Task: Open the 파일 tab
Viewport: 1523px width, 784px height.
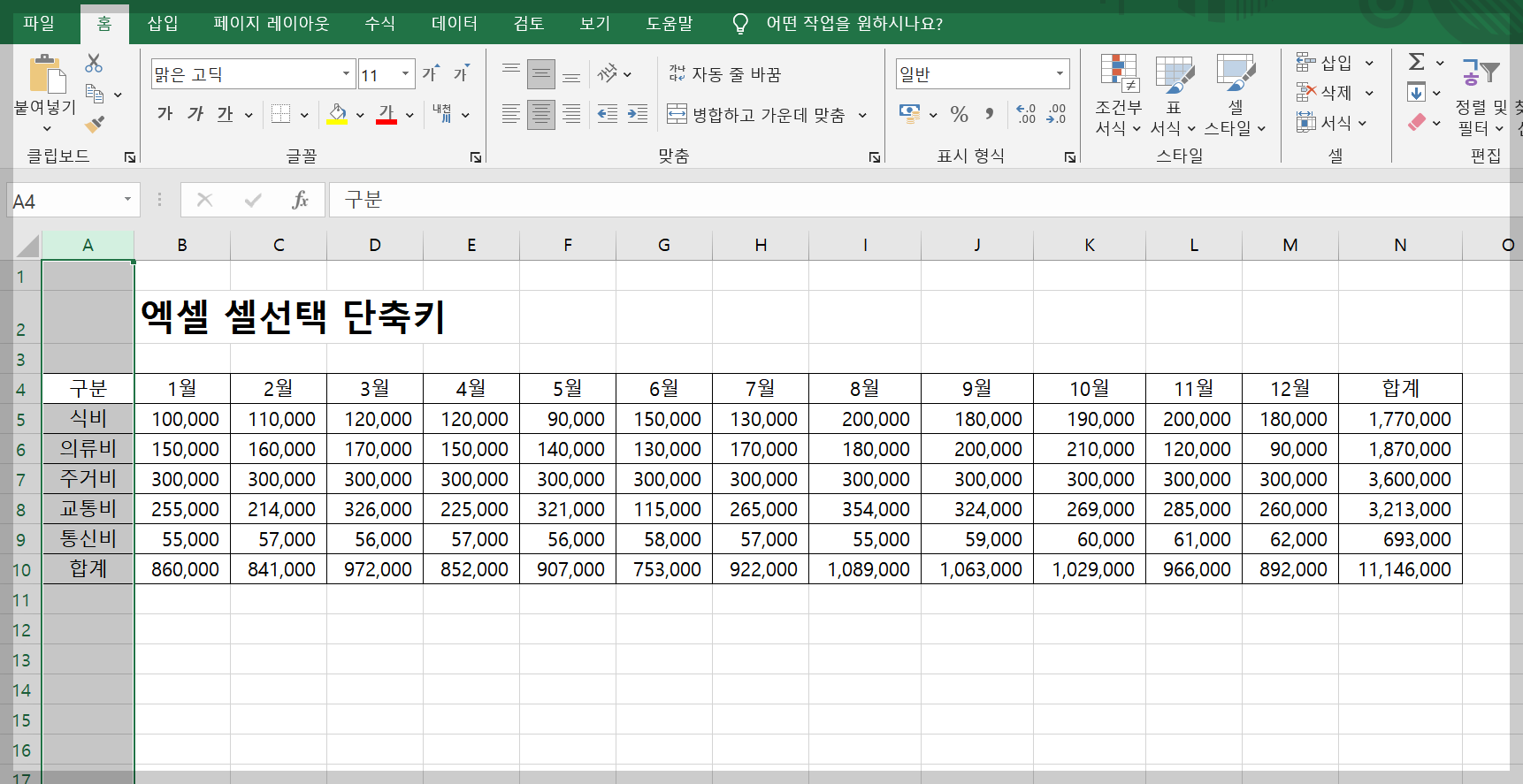Action: point(39,24)
